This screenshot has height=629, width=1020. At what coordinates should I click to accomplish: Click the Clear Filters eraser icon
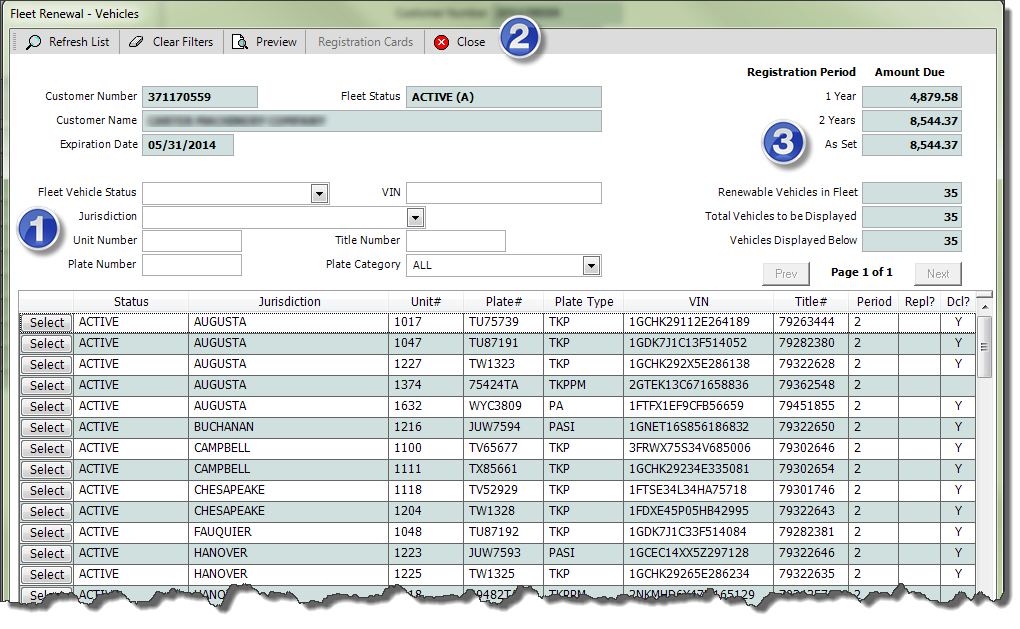(x=137, y=42)
